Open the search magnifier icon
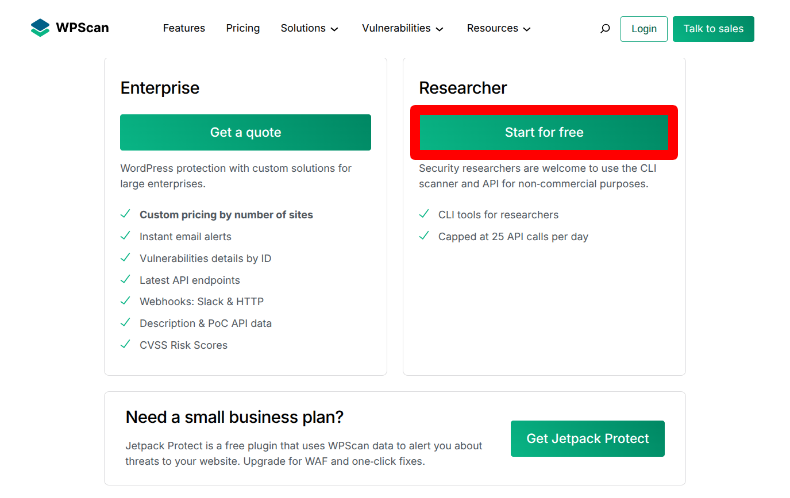The image size is (790, 498). click(605, 29)
